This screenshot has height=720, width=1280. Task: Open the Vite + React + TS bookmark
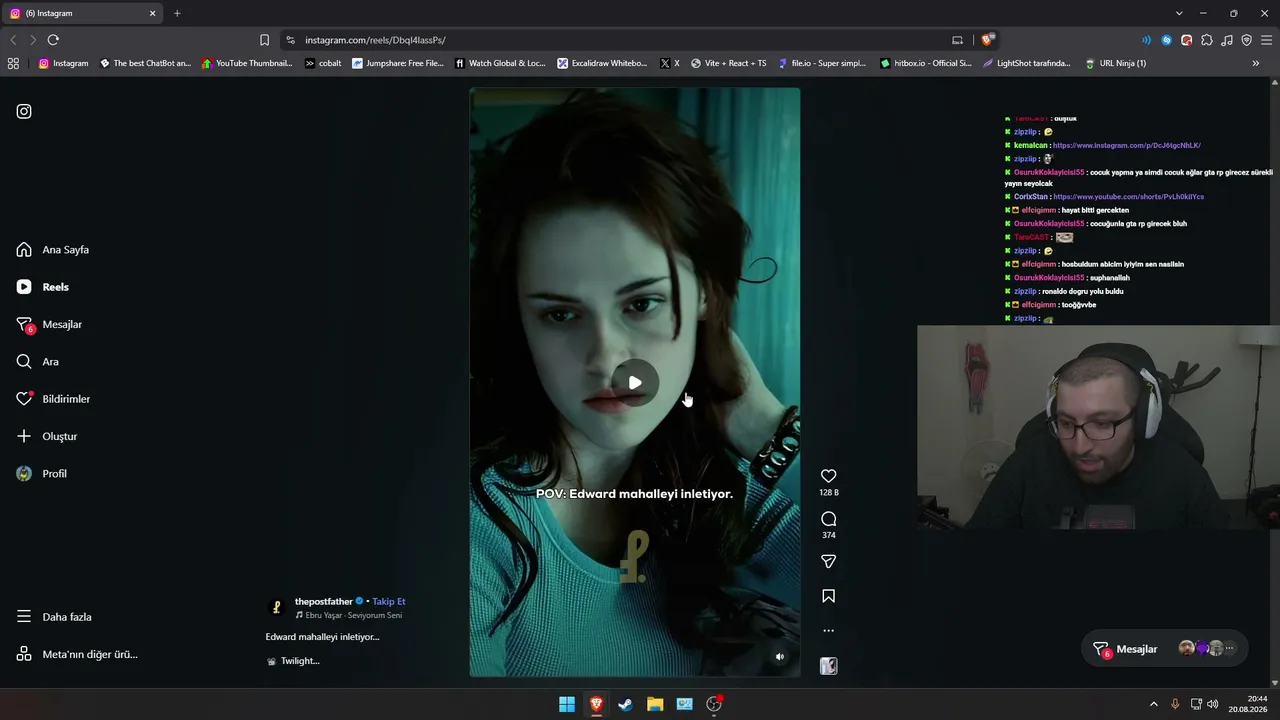[x=729, y=63]
